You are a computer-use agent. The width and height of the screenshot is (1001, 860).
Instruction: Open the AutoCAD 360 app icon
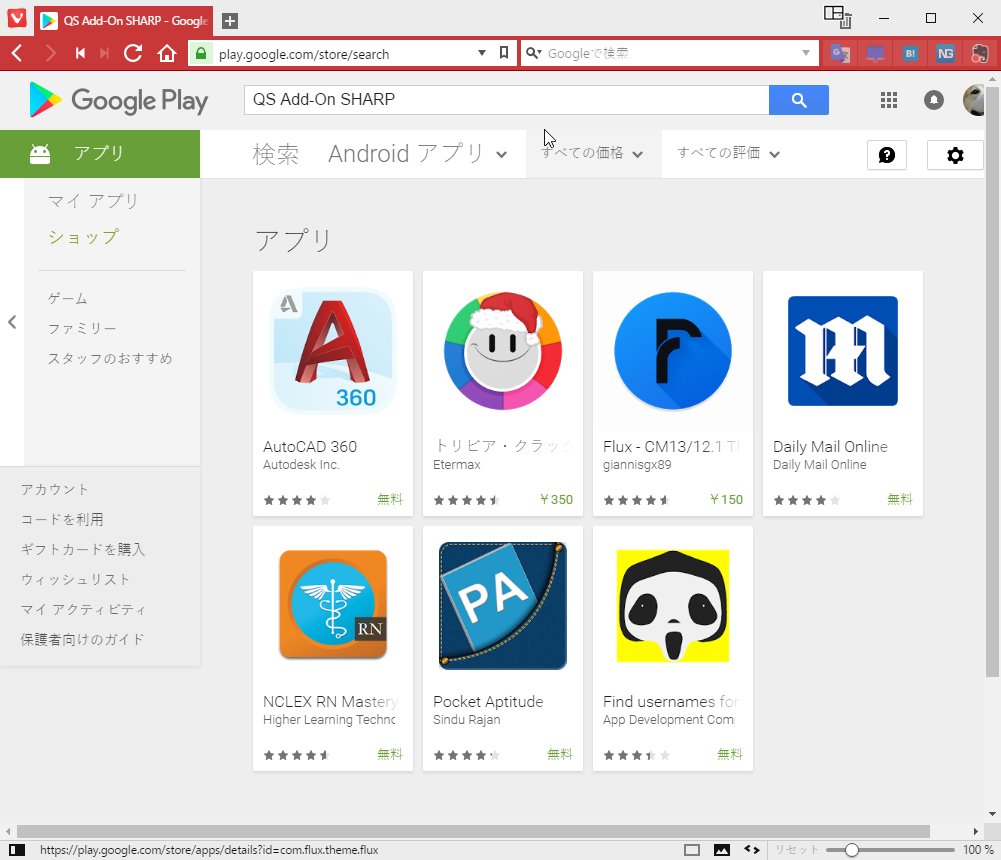[333, 351]
